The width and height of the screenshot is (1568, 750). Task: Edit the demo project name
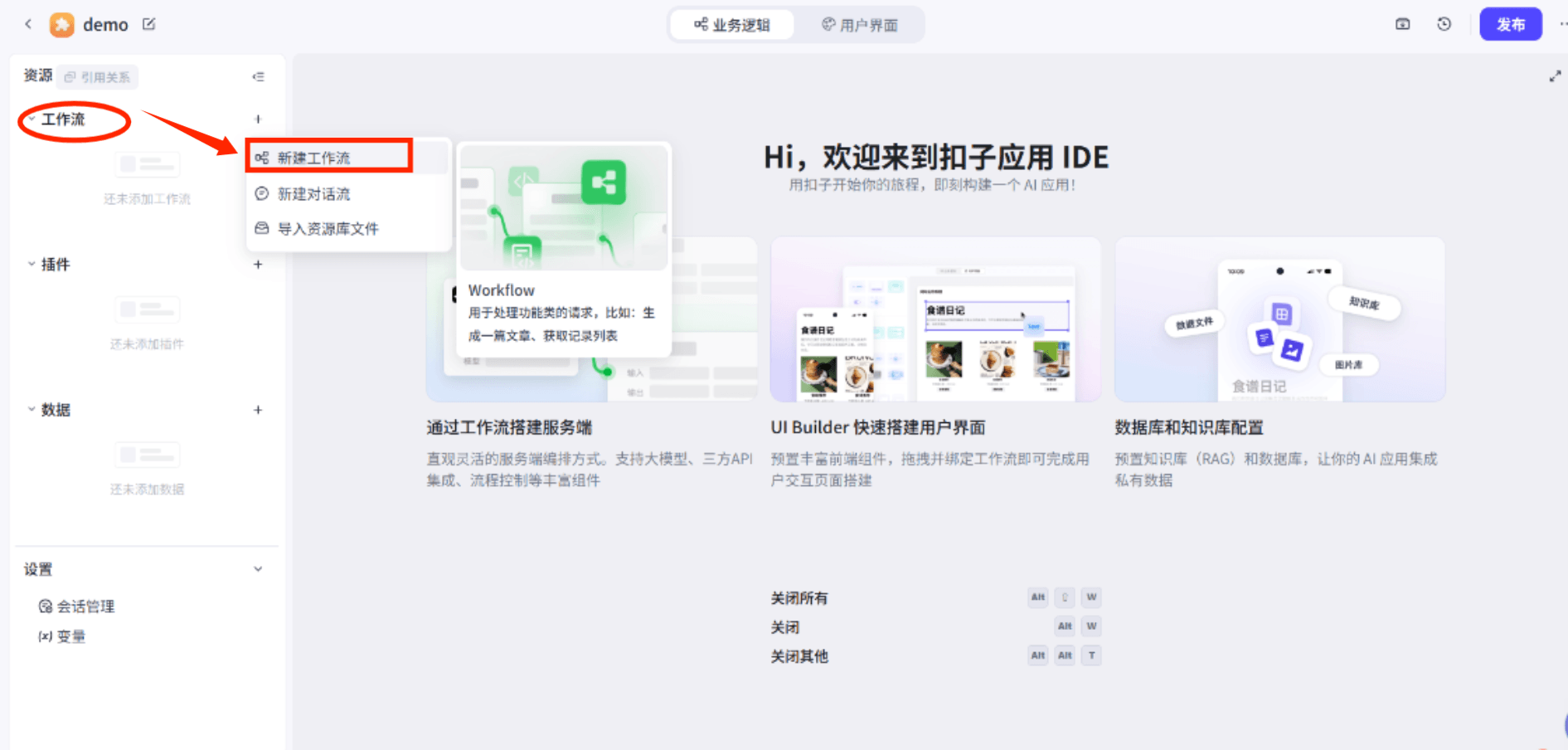pos(149,24)
